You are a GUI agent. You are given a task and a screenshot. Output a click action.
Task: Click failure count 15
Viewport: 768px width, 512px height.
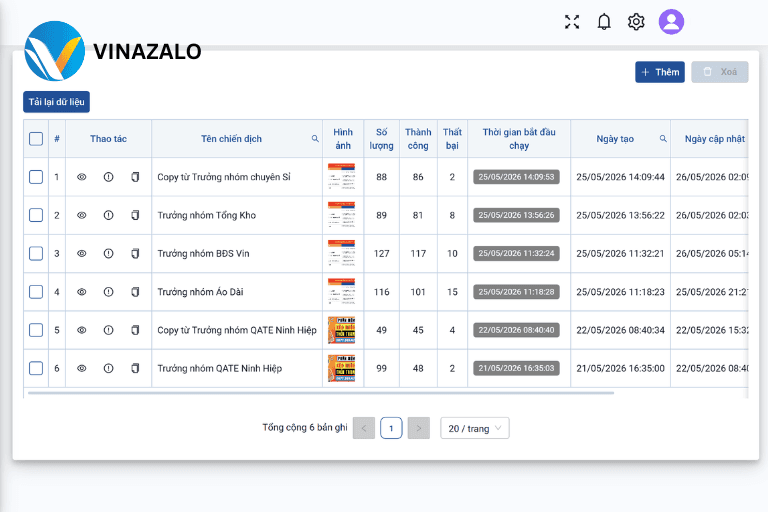tap(452, 292)
